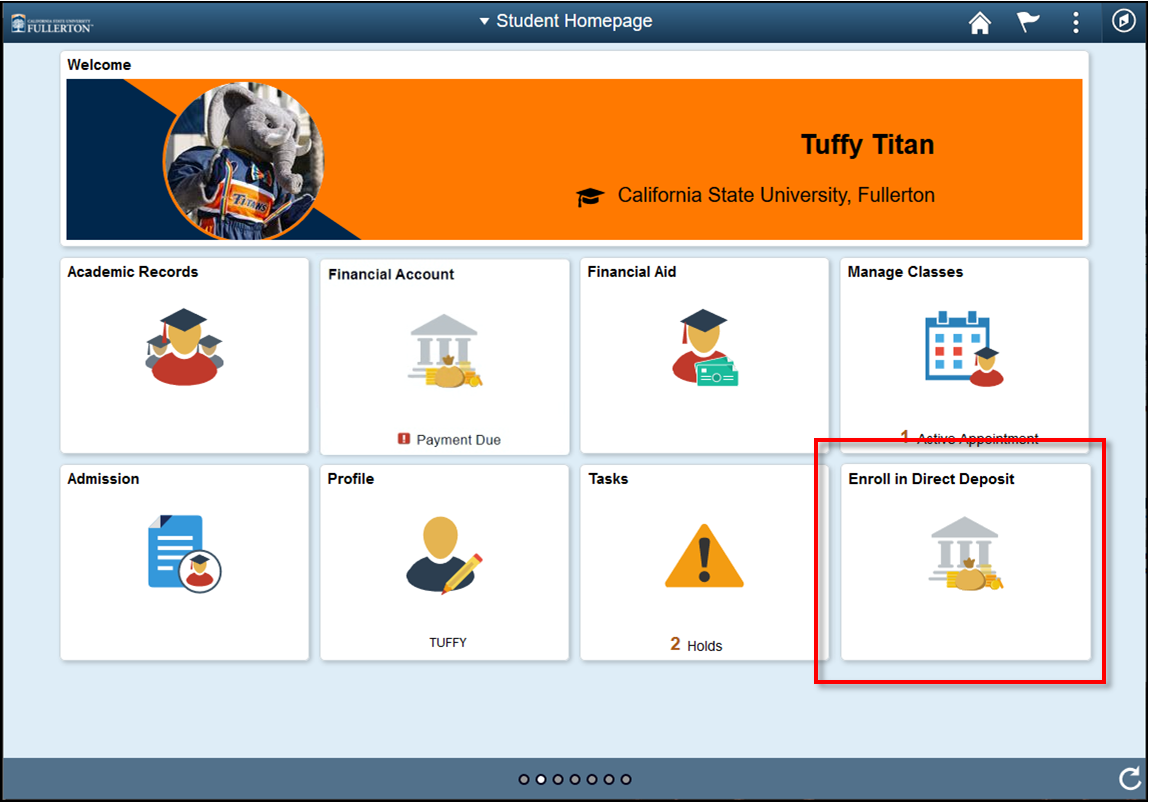Click the Payment Due alert text
The width and height of the screenshot is (1149, 802).
pyautogui.click(x=458, y=440)
